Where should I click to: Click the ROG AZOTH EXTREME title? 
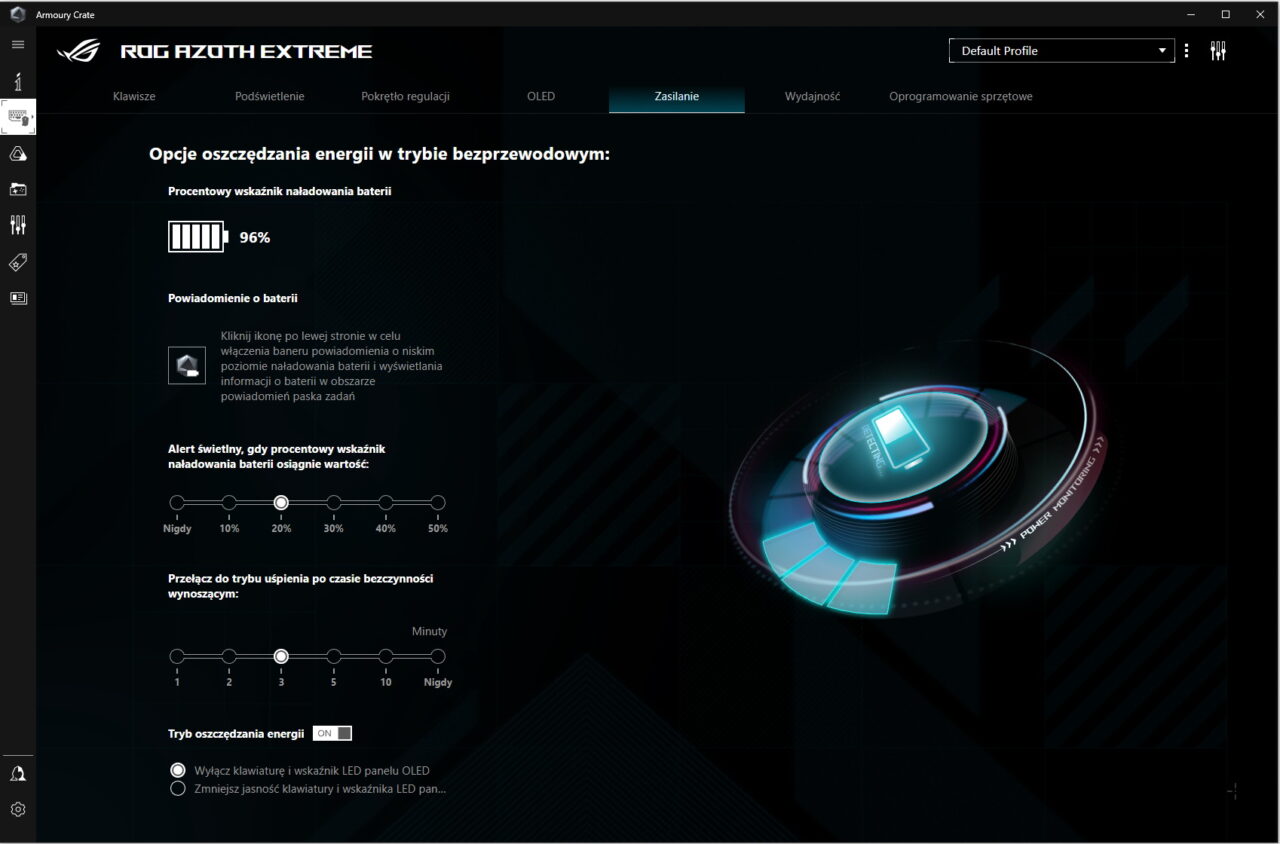pos(246,52)
